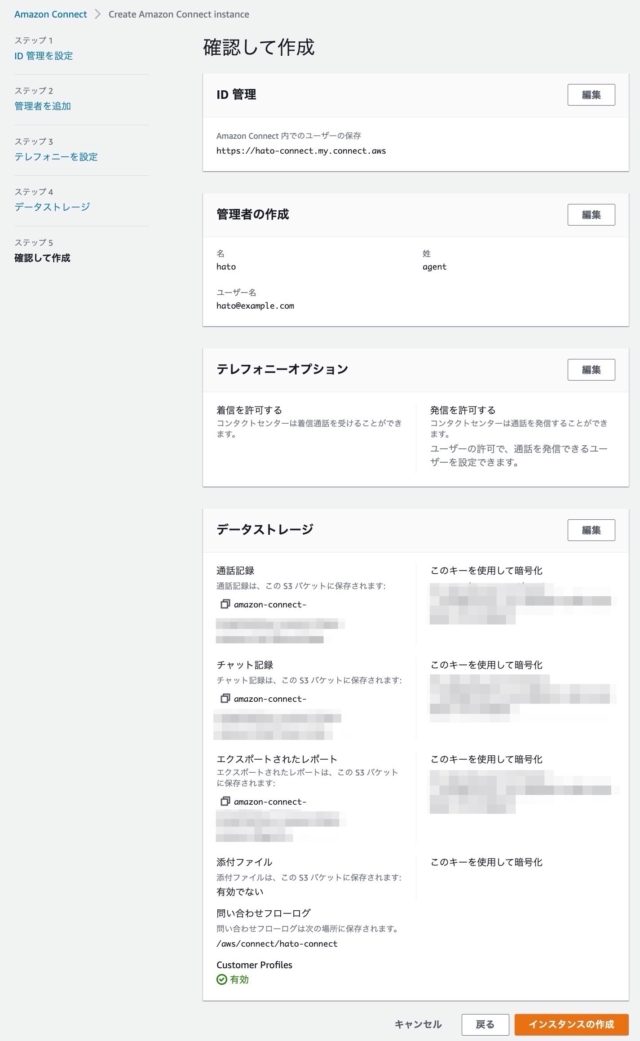Click the 問い合わせフローログ heading
Viewport: 640px width, 1041px height.
(264, 913)
